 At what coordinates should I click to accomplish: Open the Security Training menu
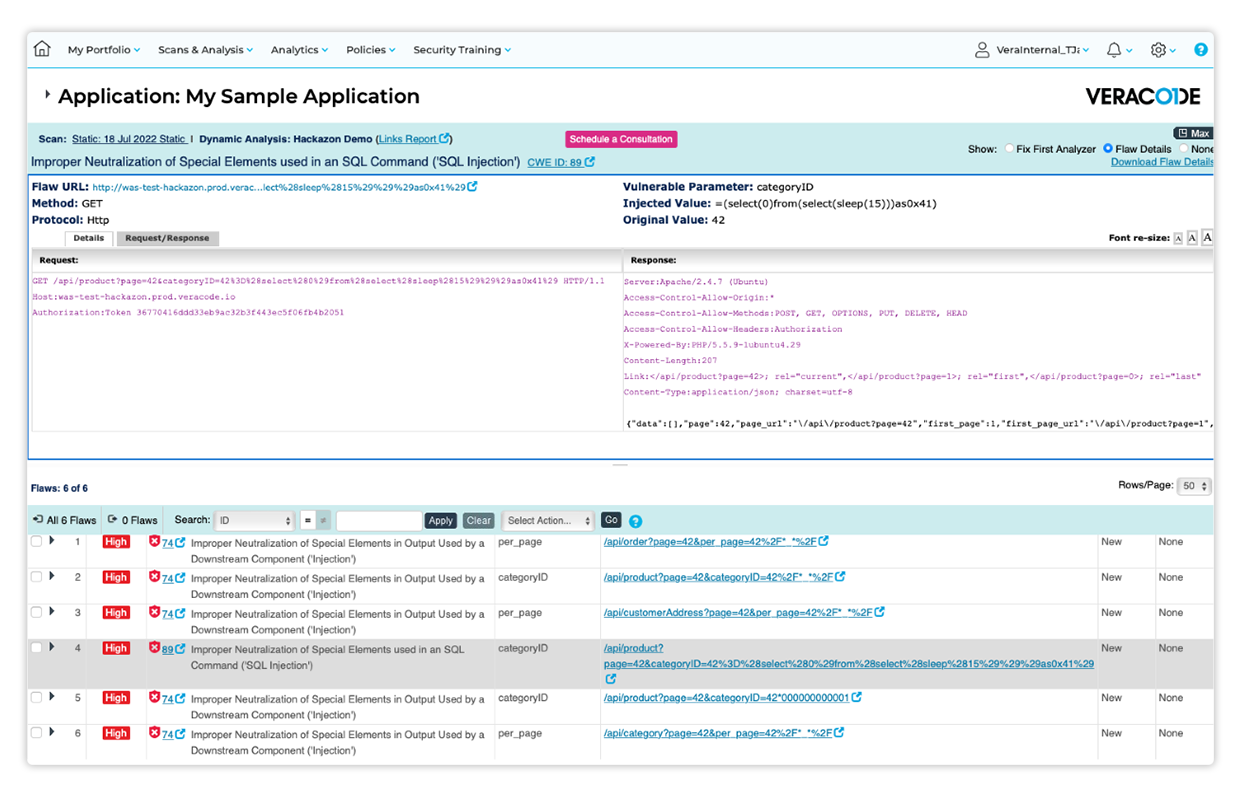tap(462, 50)
